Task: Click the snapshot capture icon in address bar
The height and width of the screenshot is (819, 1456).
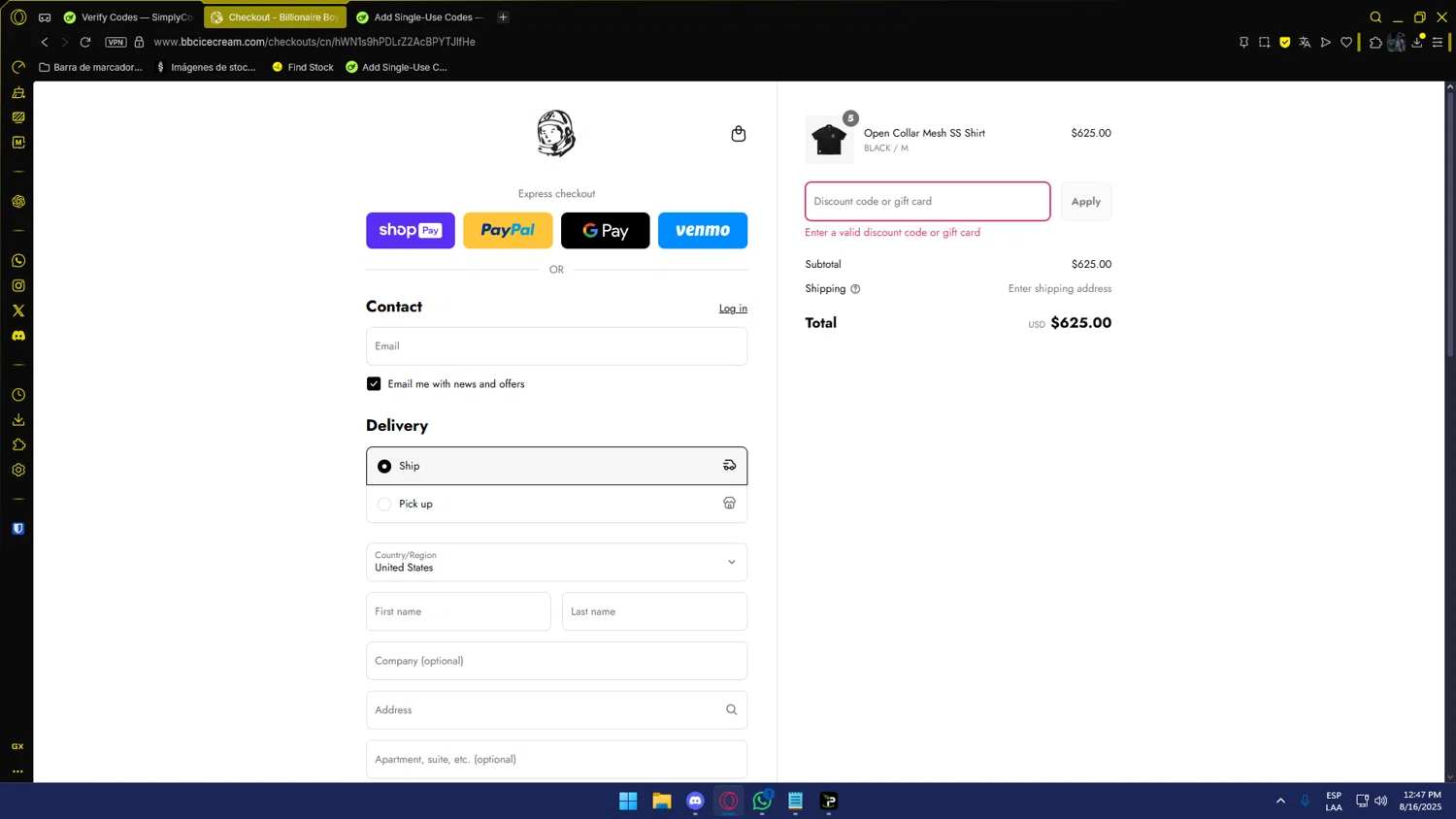Action: point(1264,42)
